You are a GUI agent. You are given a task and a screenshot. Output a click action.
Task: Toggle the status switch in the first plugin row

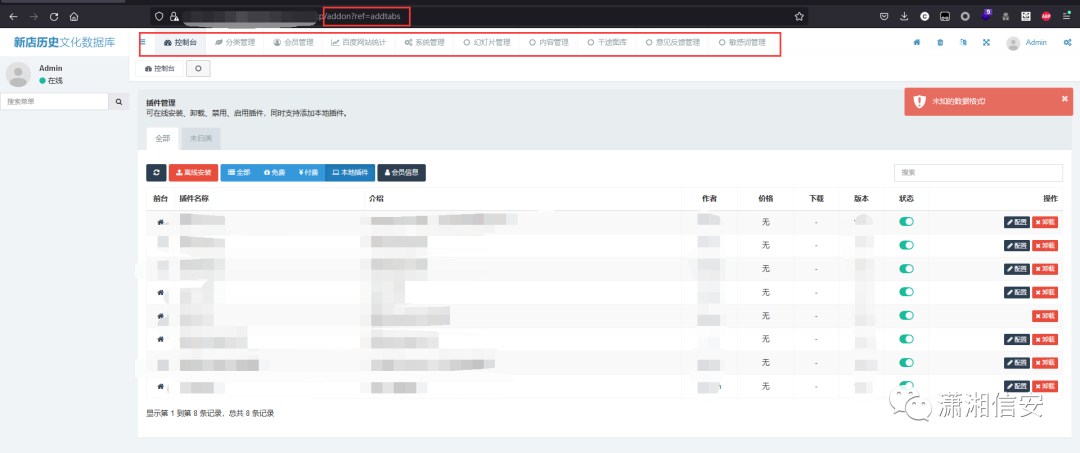coord(906,222)
